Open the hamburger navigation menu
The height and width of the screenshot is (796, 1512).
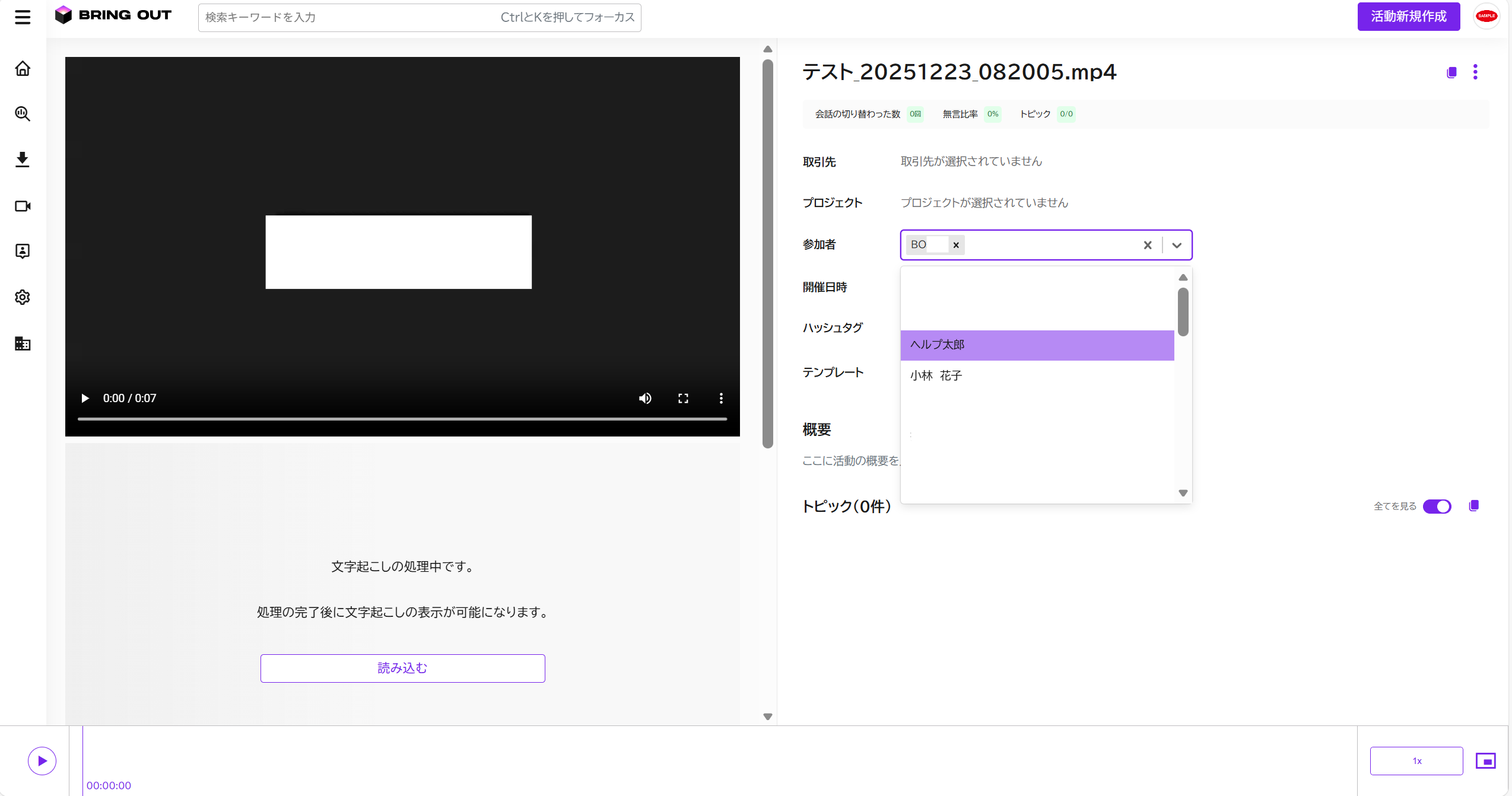(x=23, y=17)
